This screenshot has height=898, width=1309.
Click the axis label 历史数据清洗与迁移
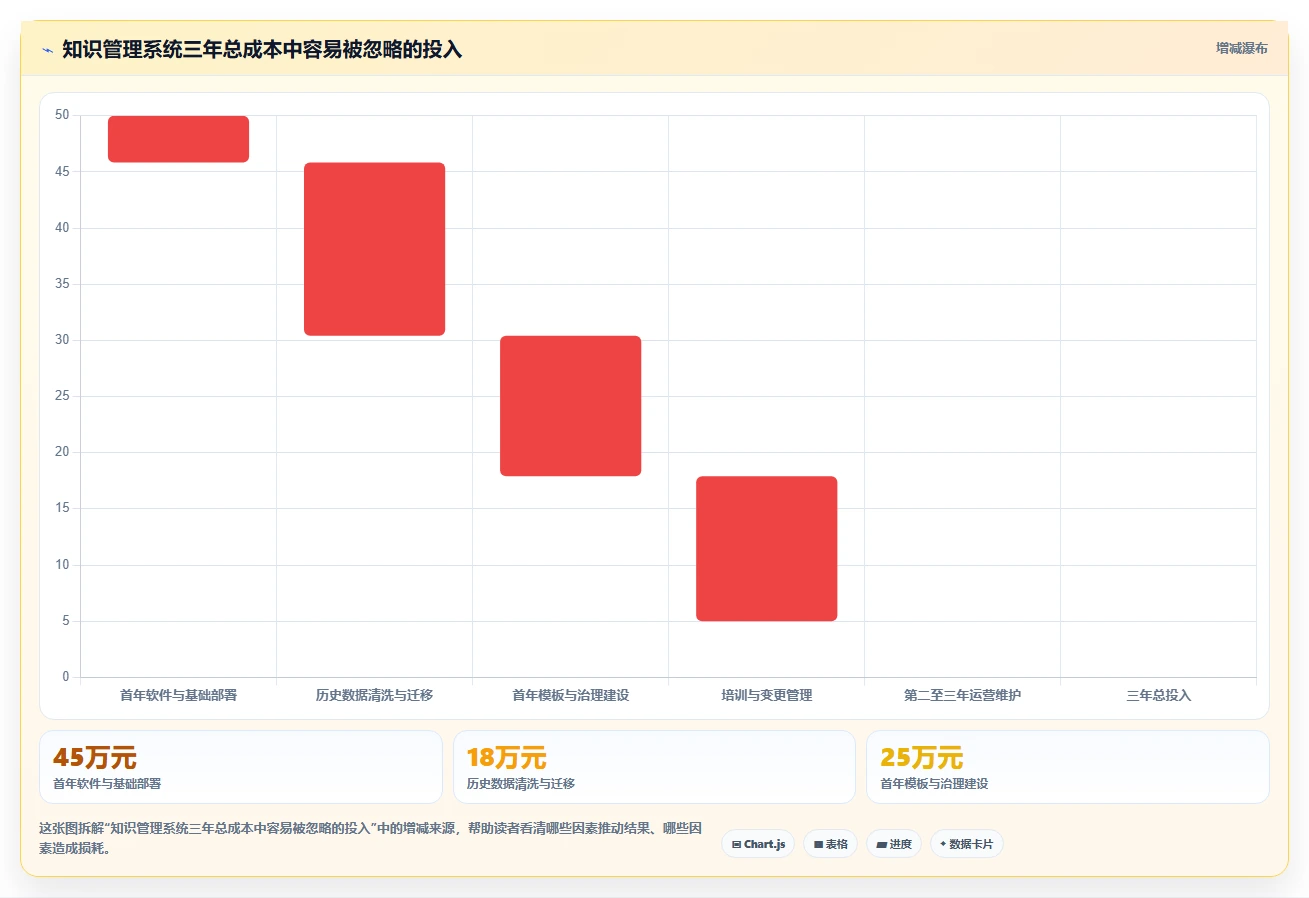pos(374,695)
